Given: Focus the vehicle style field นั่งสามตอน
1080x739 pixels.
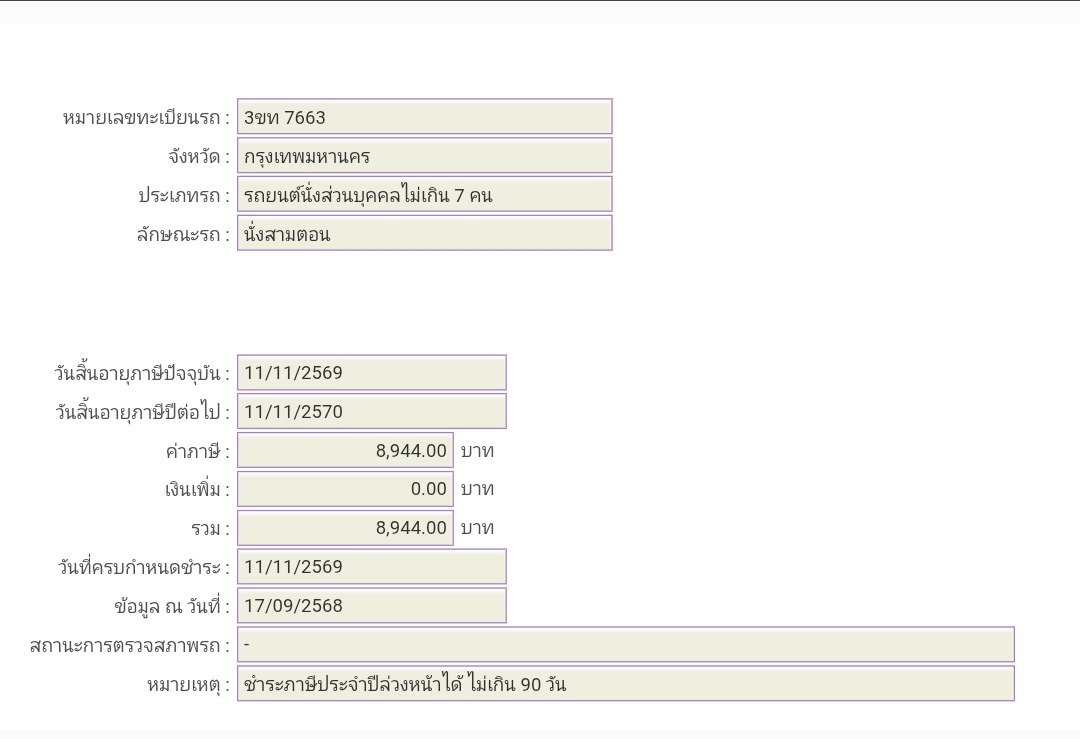Looking at the screenshot, I should tap(424, 233).
